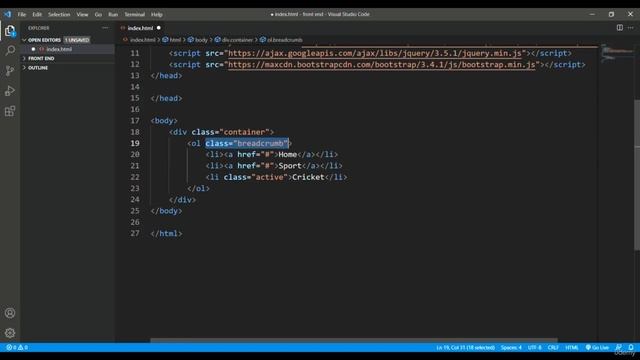Click the code minimap preview
This screenshot has height=360, width=640.
pos(616,53)
